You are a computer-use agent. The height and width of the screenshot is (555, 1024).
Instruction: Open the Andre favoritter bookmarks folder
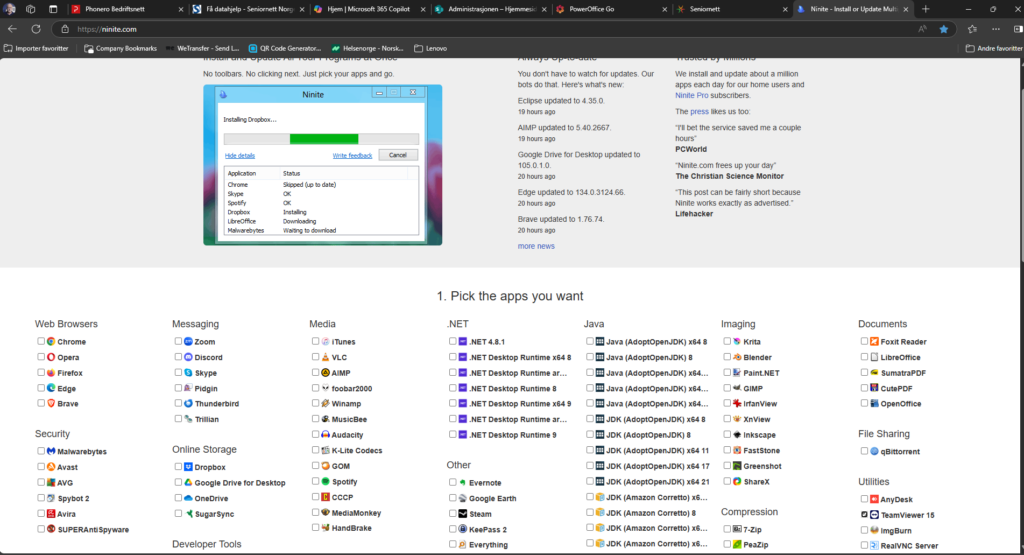(x=993, y=48)
